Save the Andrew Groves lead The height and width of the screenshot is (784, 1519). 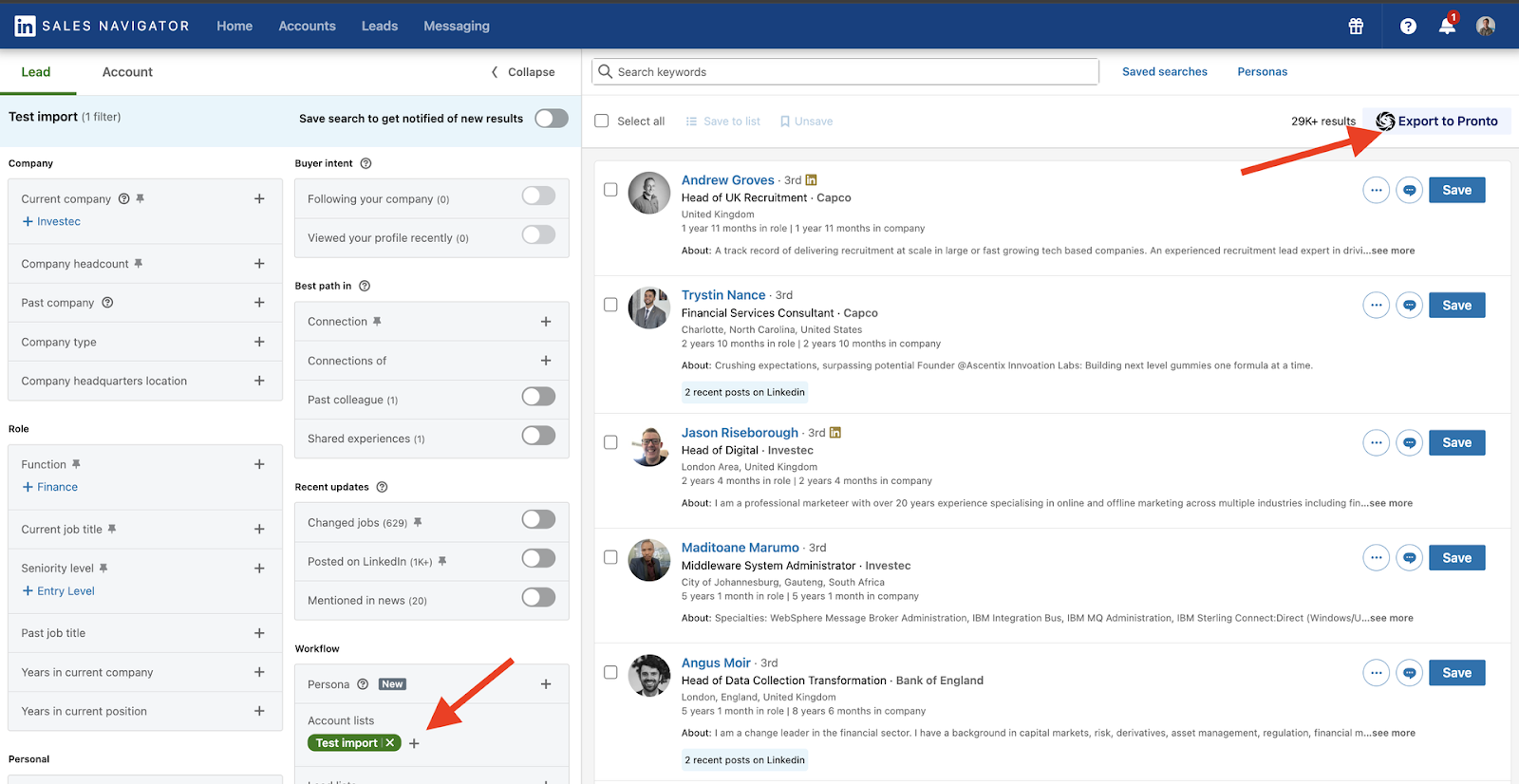tap(1456, 190)
